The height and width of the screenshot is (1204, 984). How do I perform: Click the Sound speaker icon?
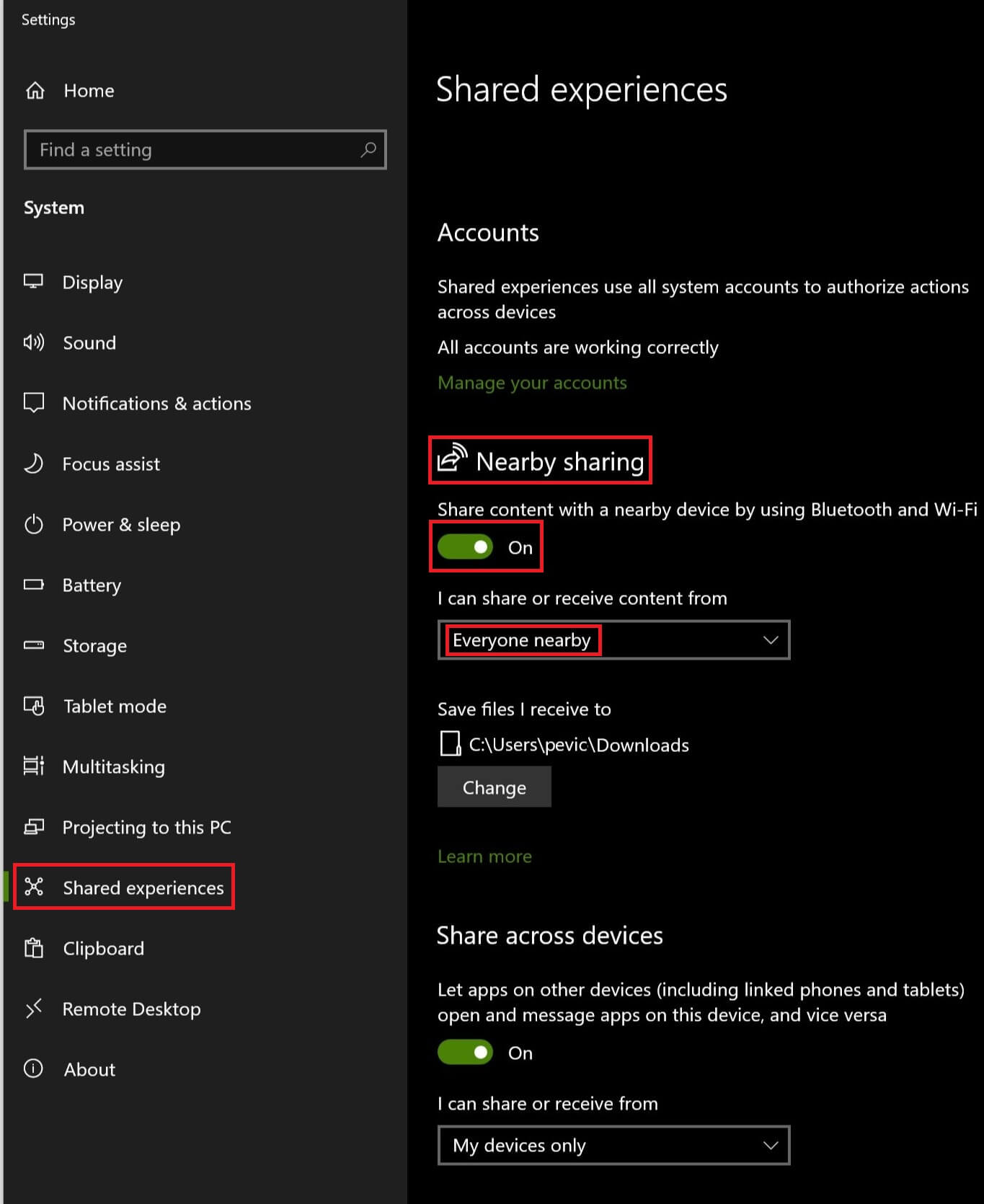pos(34,342)
